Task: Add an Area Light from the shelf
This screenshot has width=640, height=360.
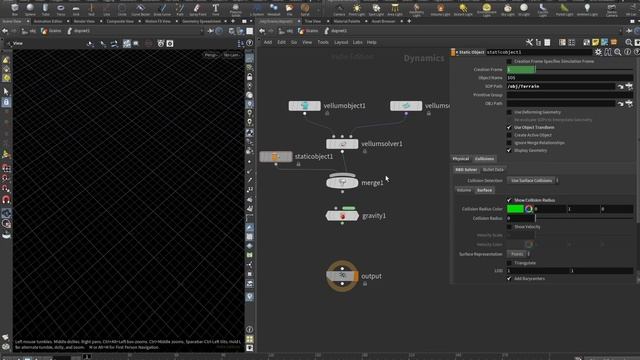Action: coord(395,9)
